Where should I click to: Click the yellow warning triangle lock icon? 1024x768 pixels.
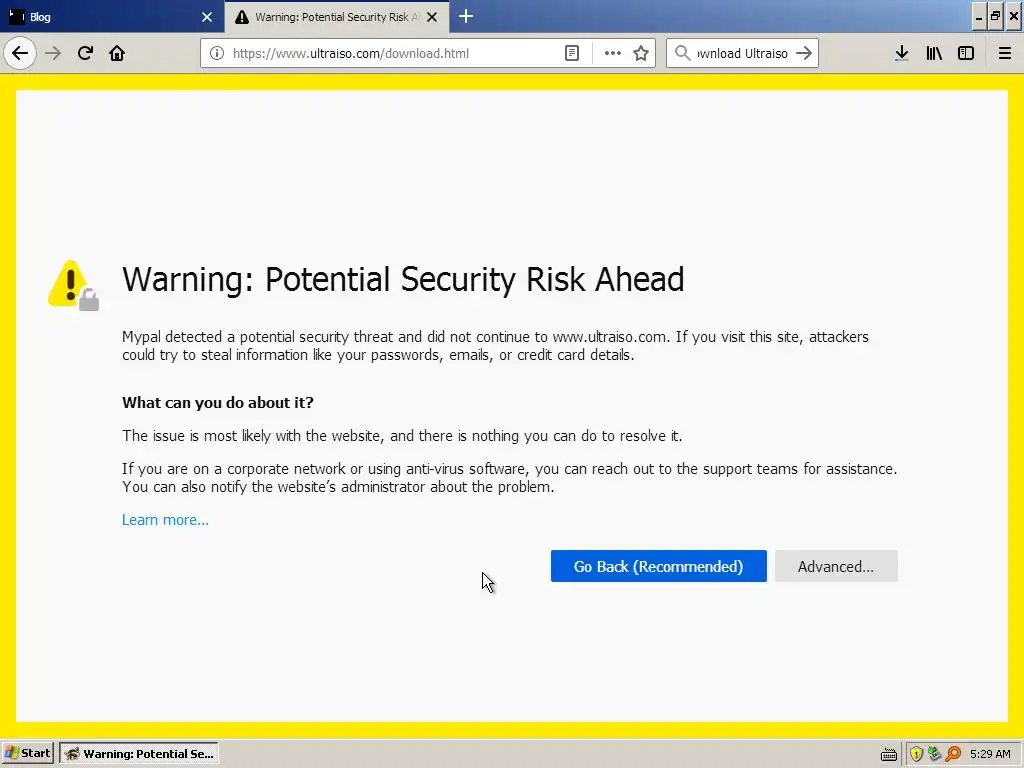(x=73, y=285)
